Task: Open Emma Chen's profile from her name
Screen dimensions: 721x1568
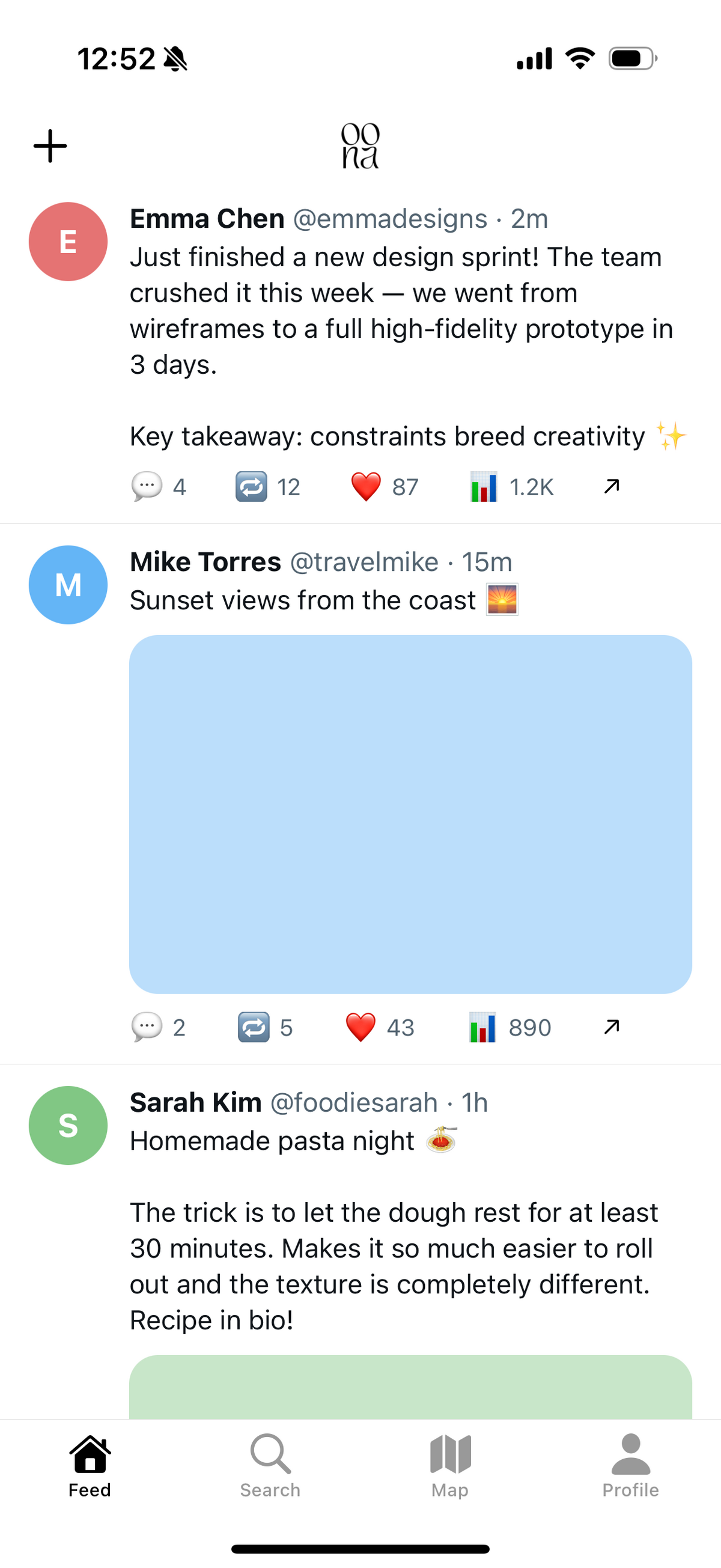Action: (x=207, y=219)
